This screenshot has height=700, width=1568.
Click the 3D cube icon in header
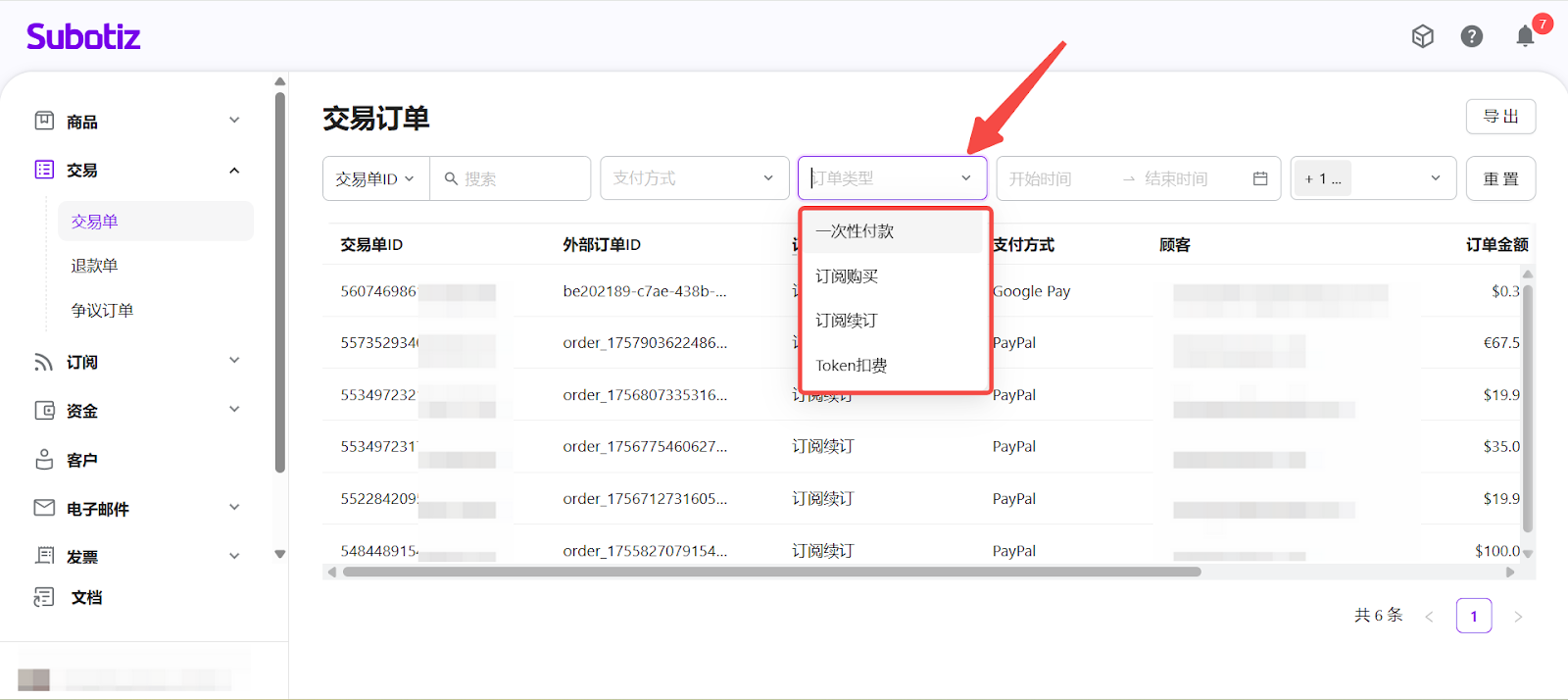click(x=1422, y=37)
